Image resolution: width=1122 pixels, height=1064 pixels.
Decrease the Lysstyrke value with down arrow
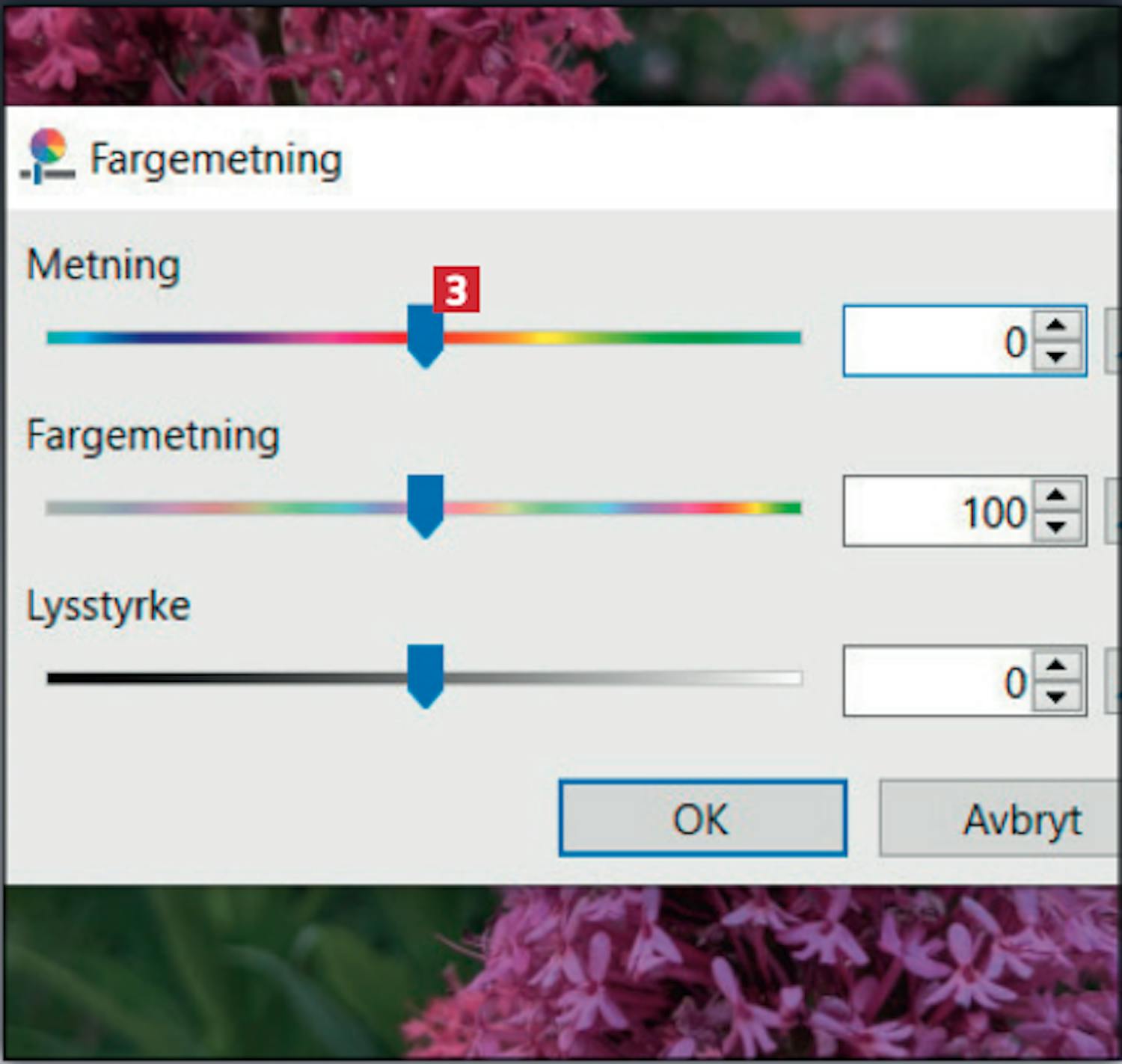tap(1056, 697)
